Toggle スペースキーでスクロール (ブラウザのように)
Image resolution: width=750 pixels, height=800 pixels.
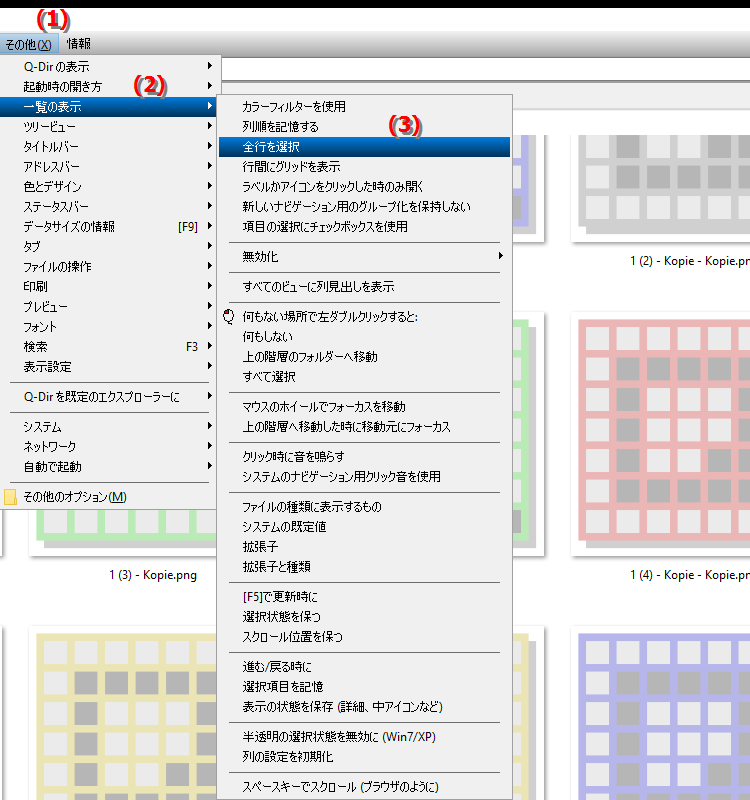click(364, 787)
